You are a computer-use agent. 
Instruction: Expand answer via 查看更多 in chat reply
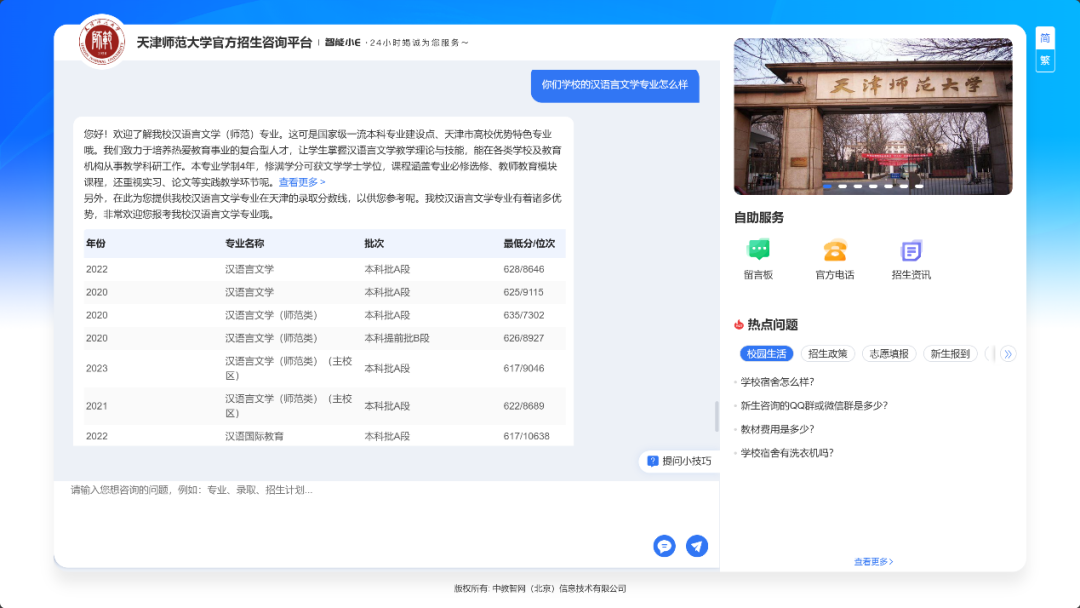[302, 182]
